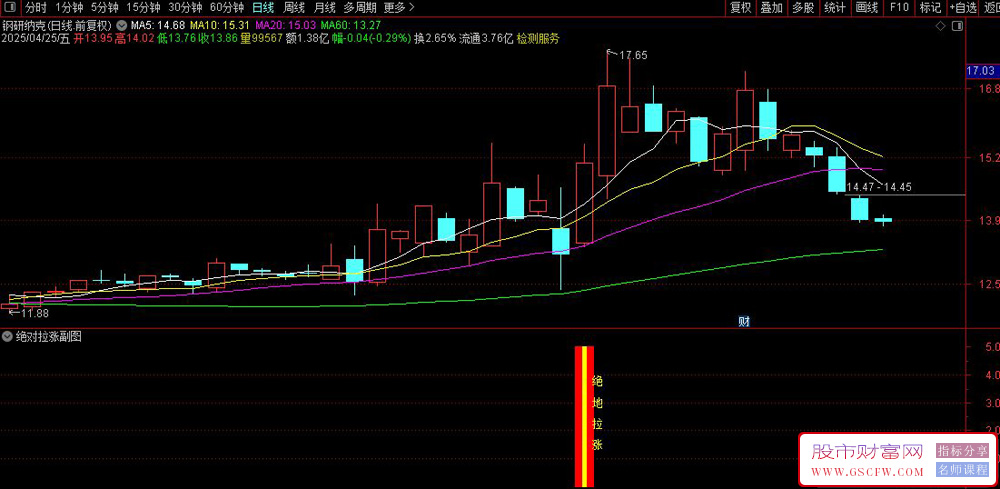Click the 叠加 overlay button
1000x489 pixels.
point(771,8)
